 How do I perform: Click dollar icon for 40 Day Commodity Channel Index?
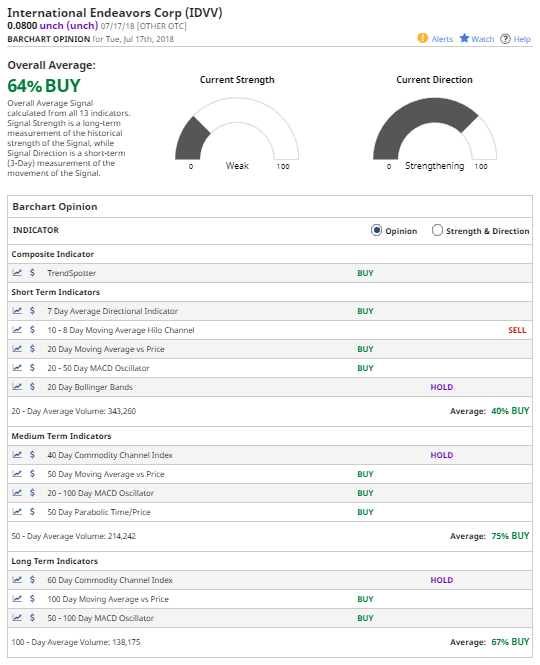coord(32,455)
